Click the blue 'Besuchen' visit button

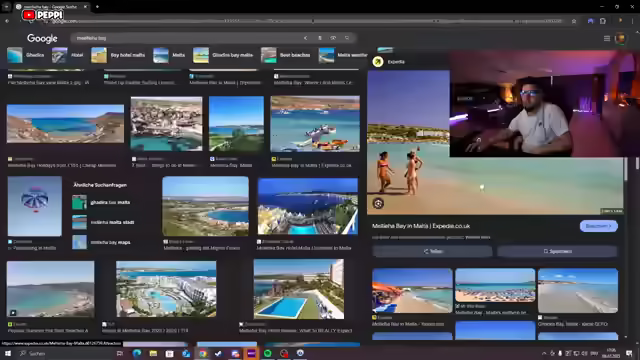(598, 226)
